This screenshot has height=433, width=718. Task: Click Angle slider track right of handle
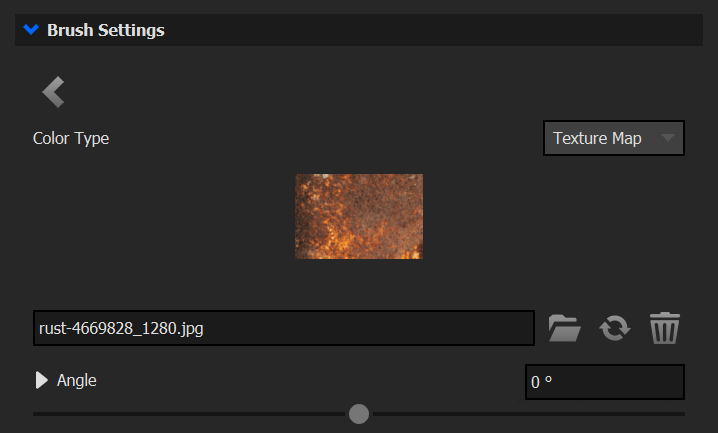[x=529, y=414]
